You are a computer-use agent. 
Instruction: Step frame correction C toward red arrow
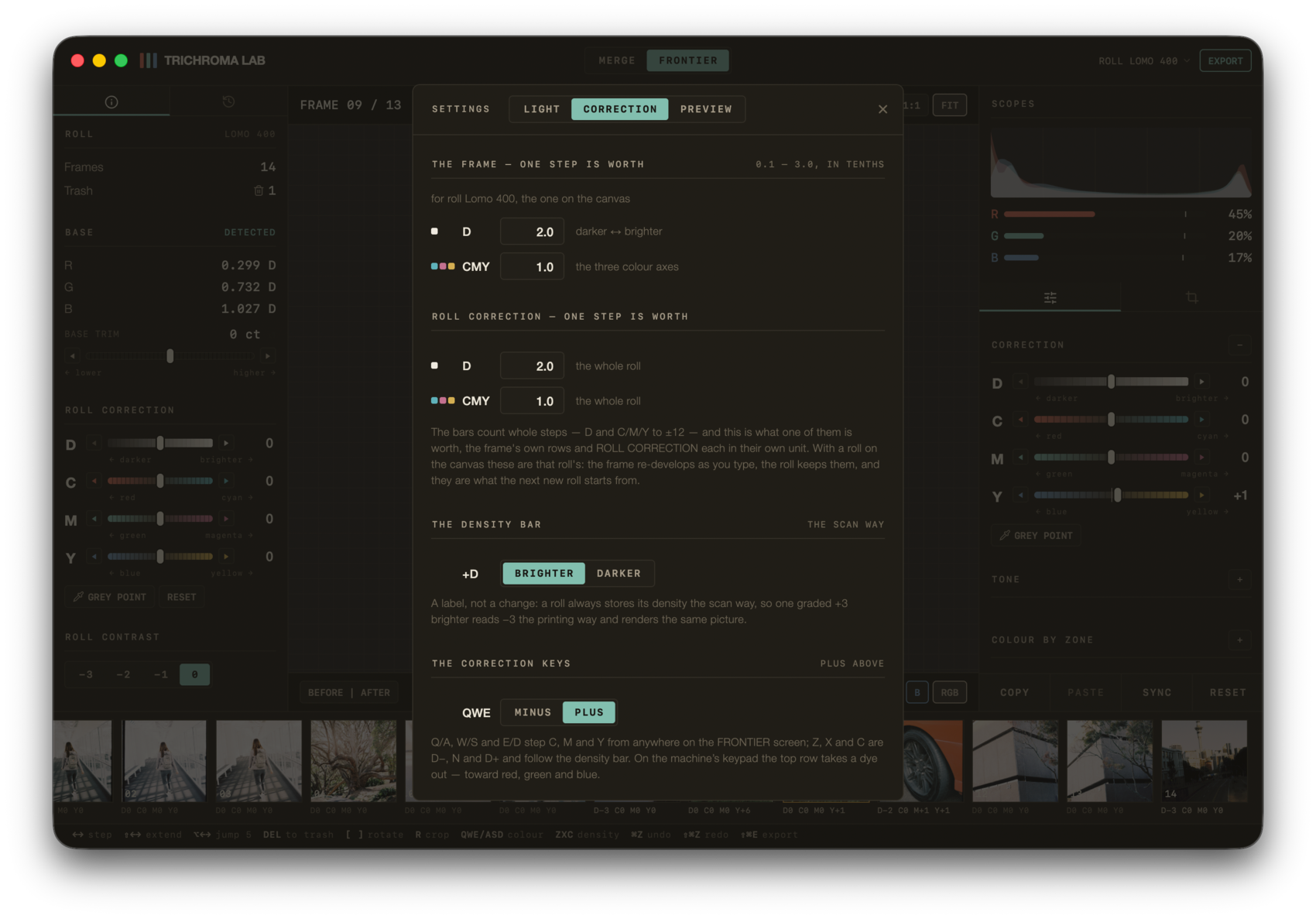tap(1021, 420)
